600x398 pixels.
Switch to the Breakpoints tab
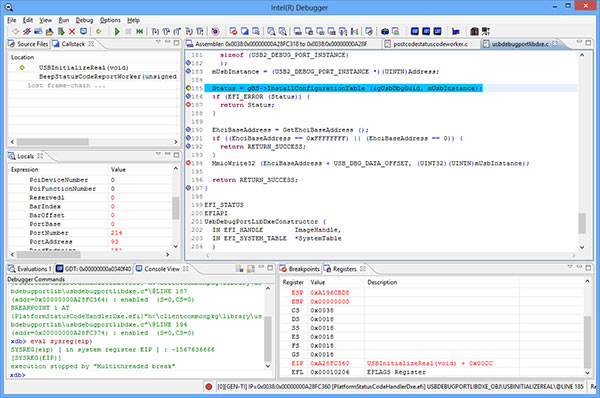(x=300, y=269)
